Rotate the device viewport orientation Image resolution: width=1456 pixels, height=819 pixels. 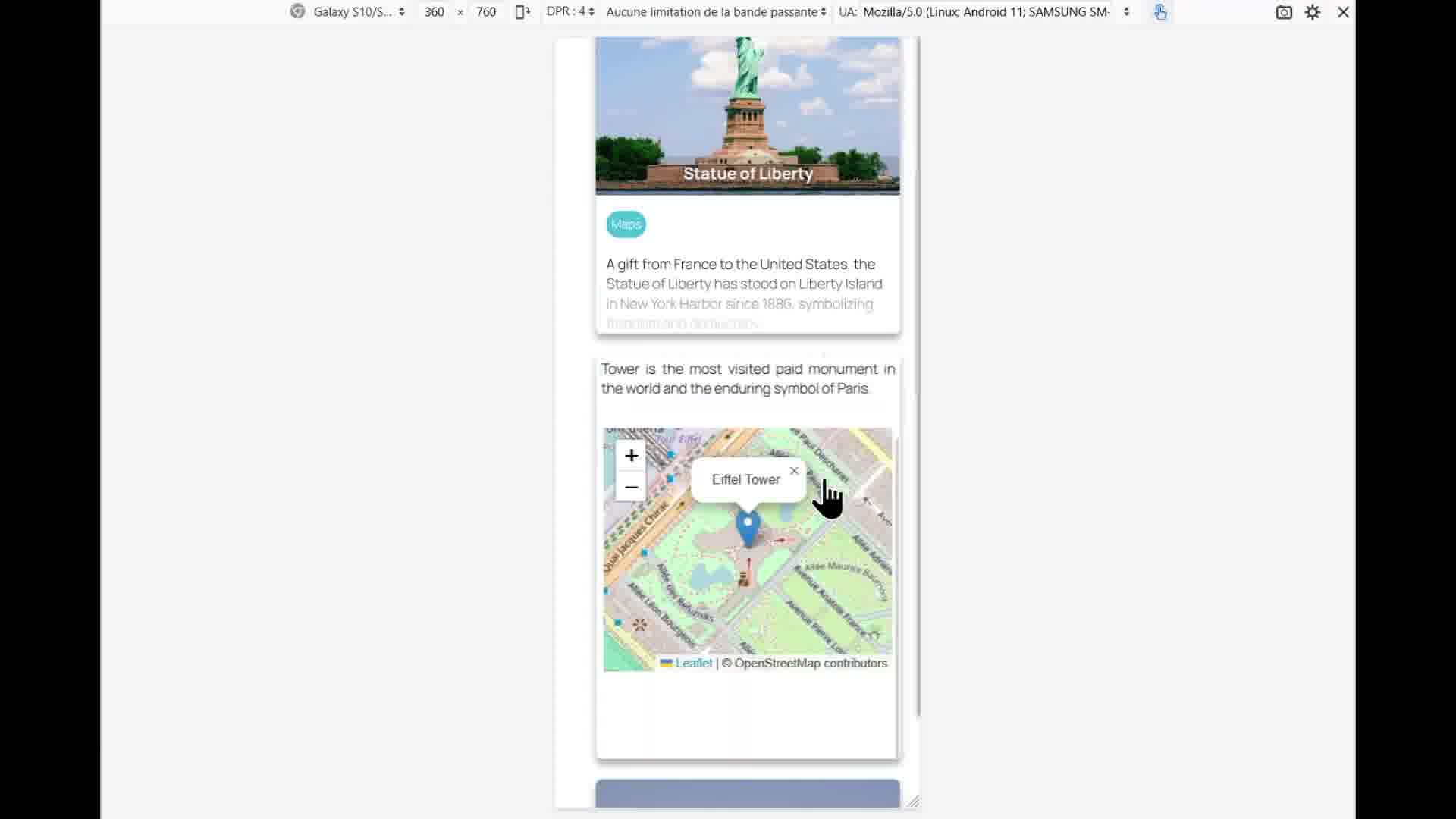click(x=522, y=12)
